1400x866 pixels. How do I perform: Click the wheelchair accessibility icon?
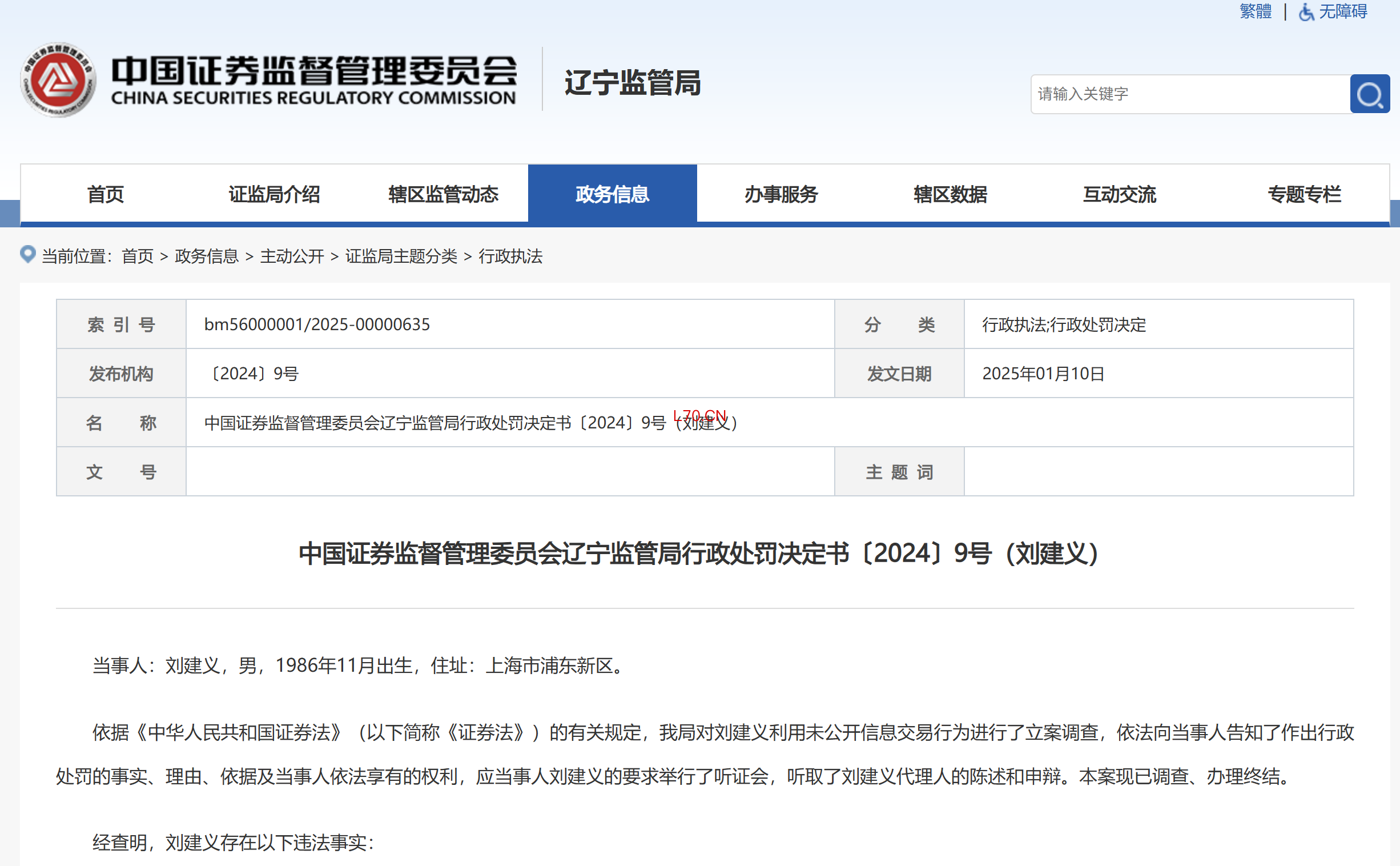1306,11
